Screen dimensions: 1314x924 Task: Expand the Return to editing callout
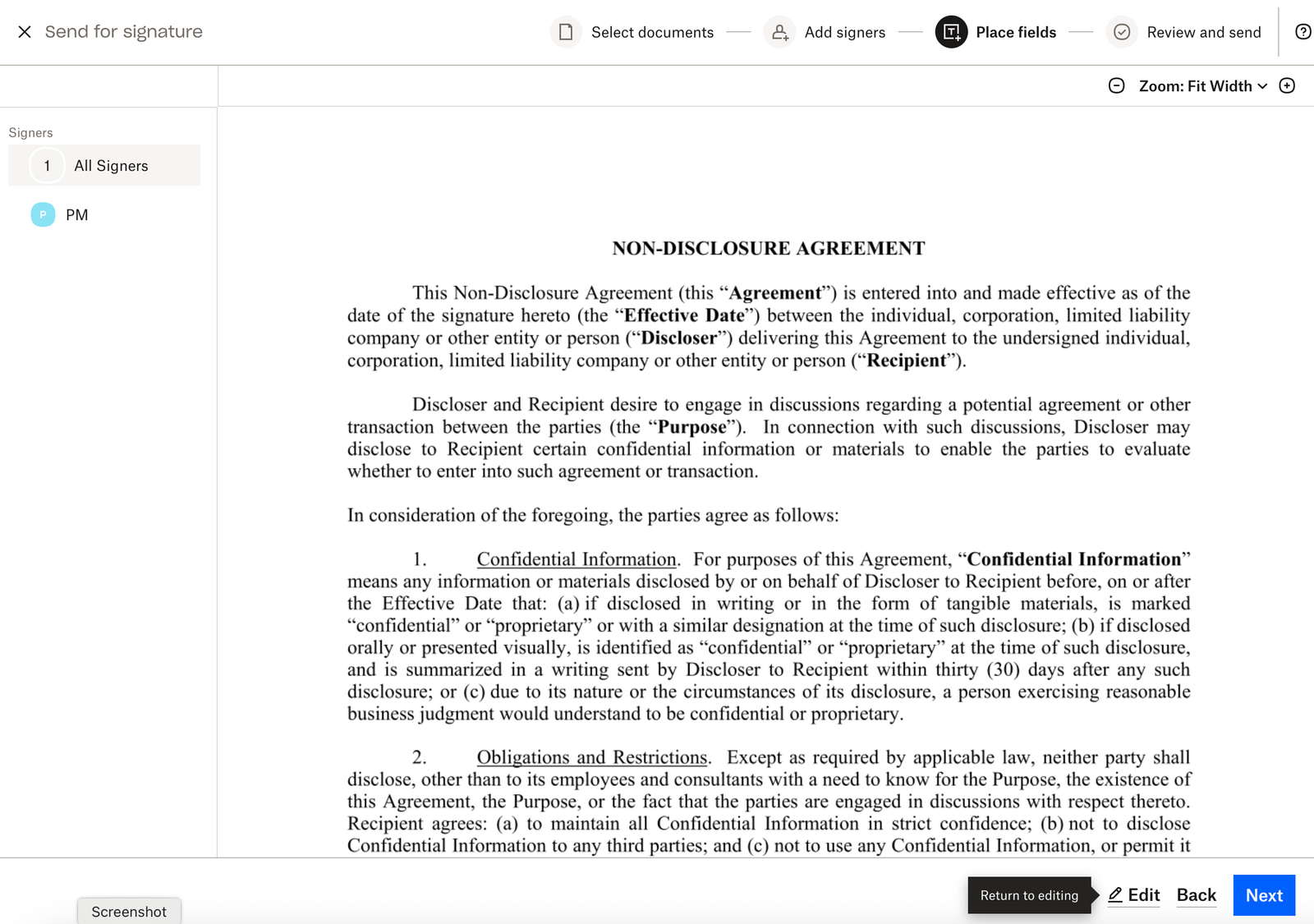click(x=1029, y=895)
